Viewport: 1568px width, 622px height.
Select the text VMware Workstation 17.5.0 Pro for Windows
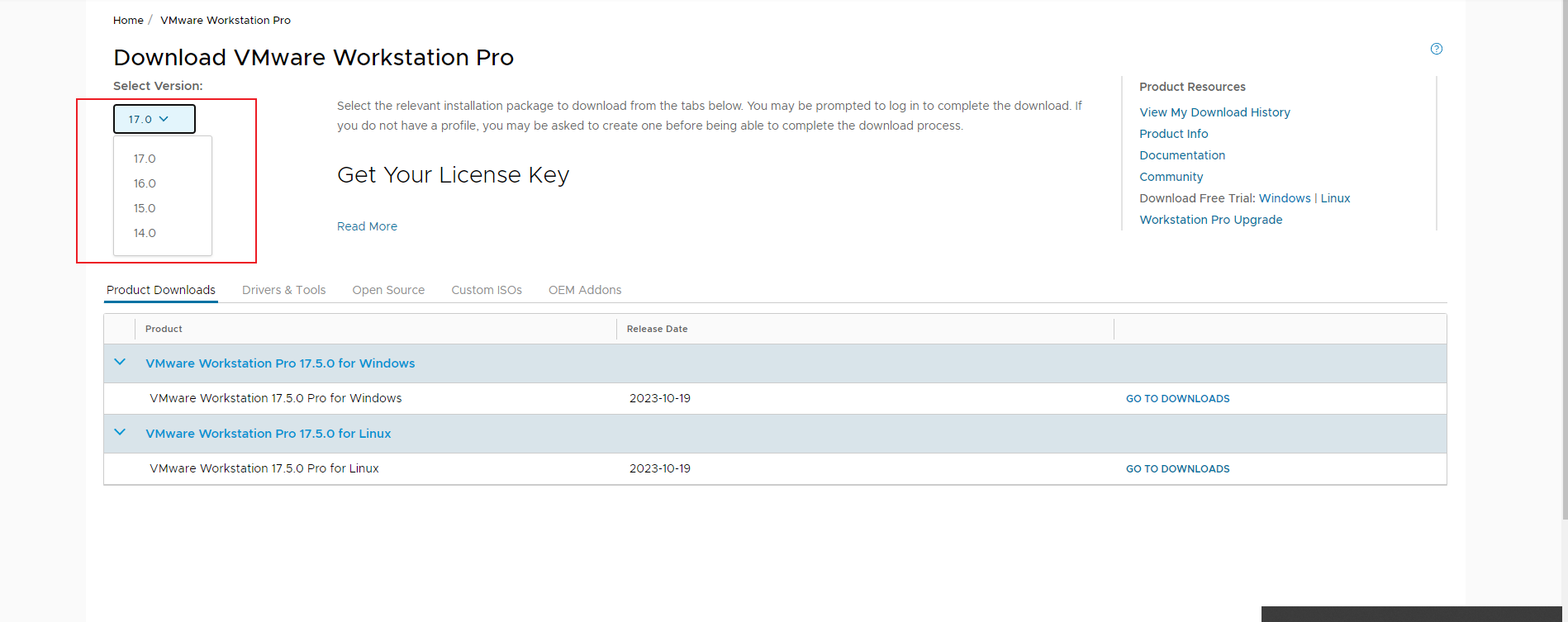point(276,398)
